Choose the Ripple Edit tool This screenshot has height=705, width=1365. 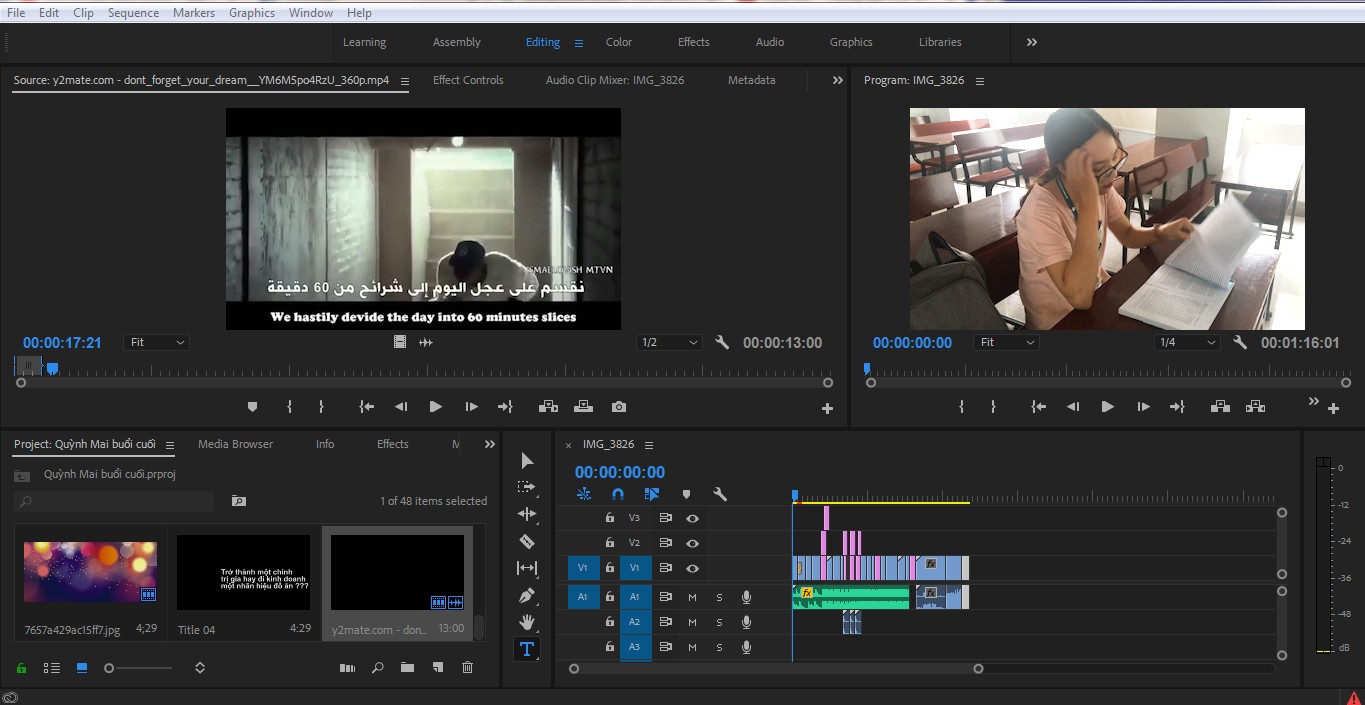point(527,514)
